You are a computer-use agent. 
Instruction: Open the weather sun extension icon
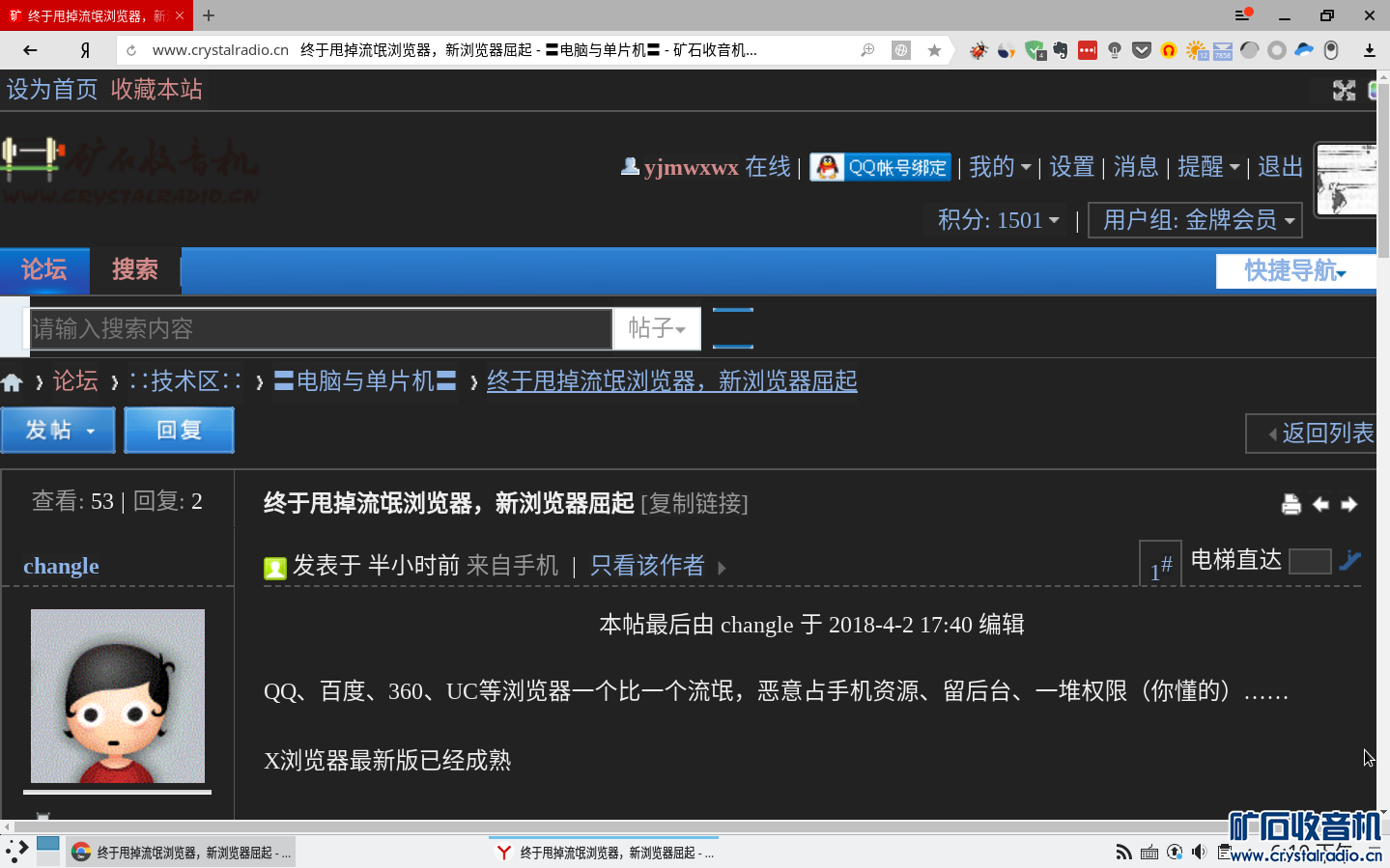coord(1196,50)
